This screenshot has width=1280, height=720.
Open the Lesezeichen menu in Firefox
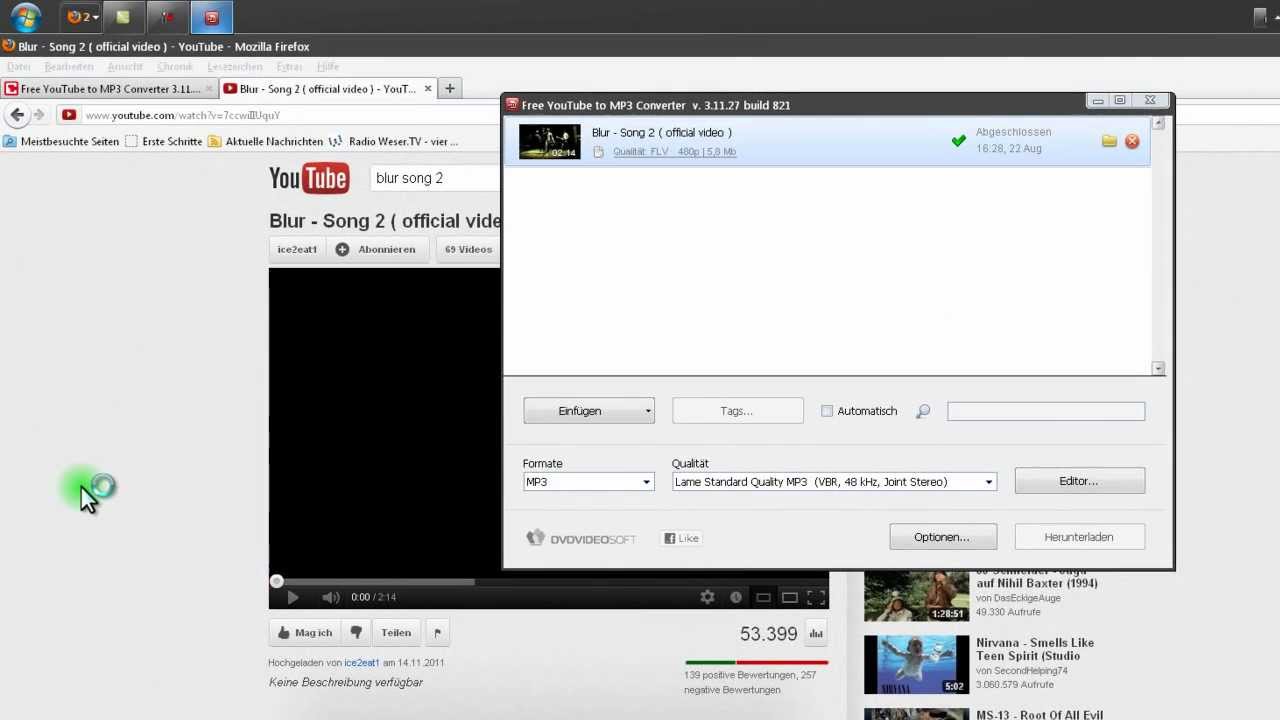[235, 67]
